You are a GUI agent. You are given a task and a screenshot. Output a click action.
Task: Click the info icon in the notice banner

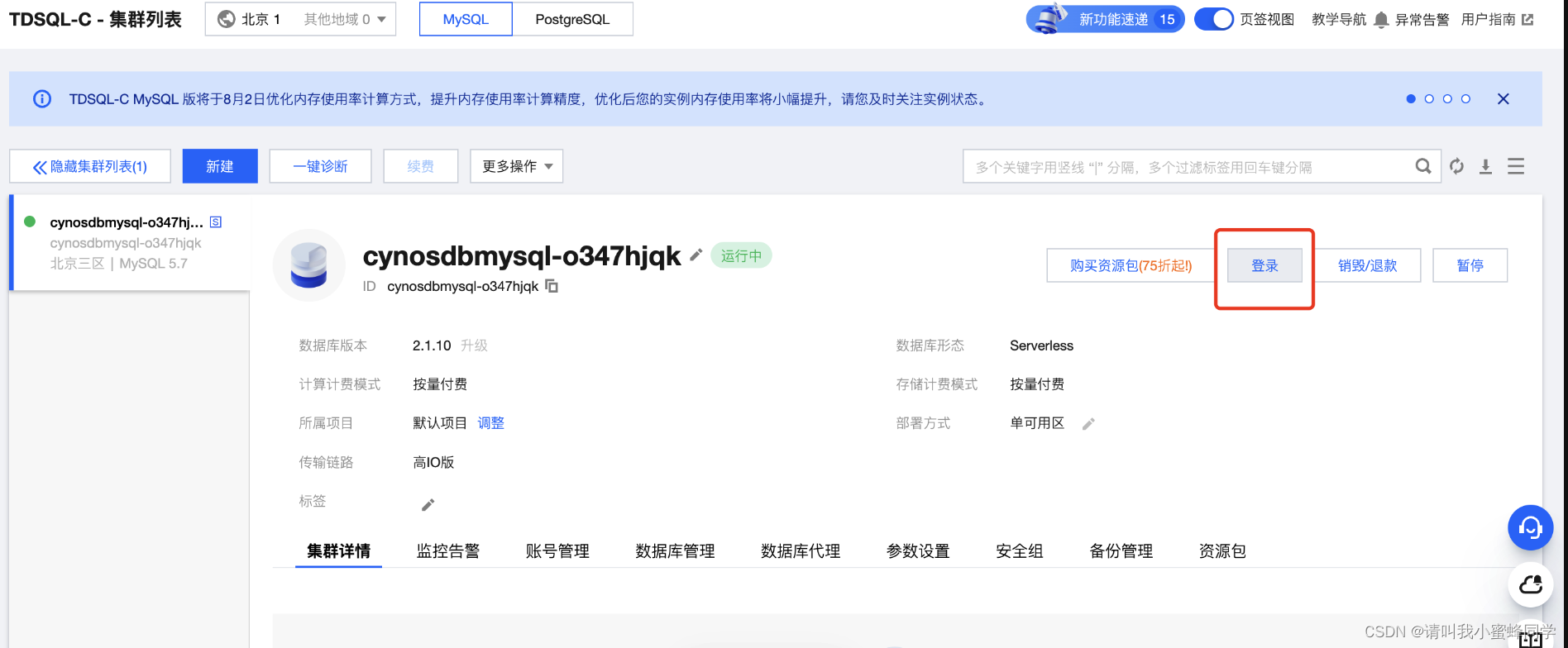(42, 99)
